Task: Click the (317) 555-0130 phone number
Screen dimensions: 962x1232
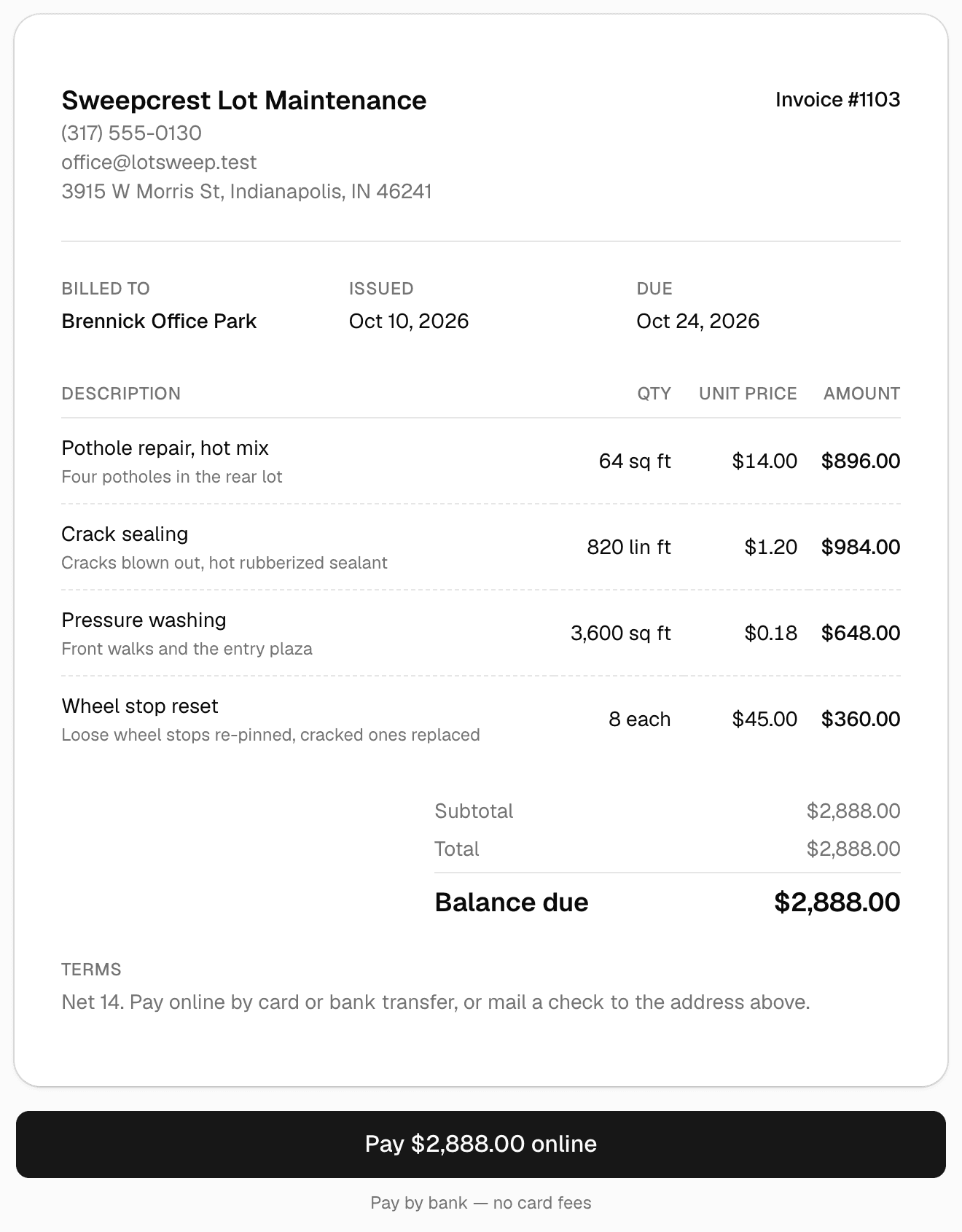Action: [x=132, y=133]
